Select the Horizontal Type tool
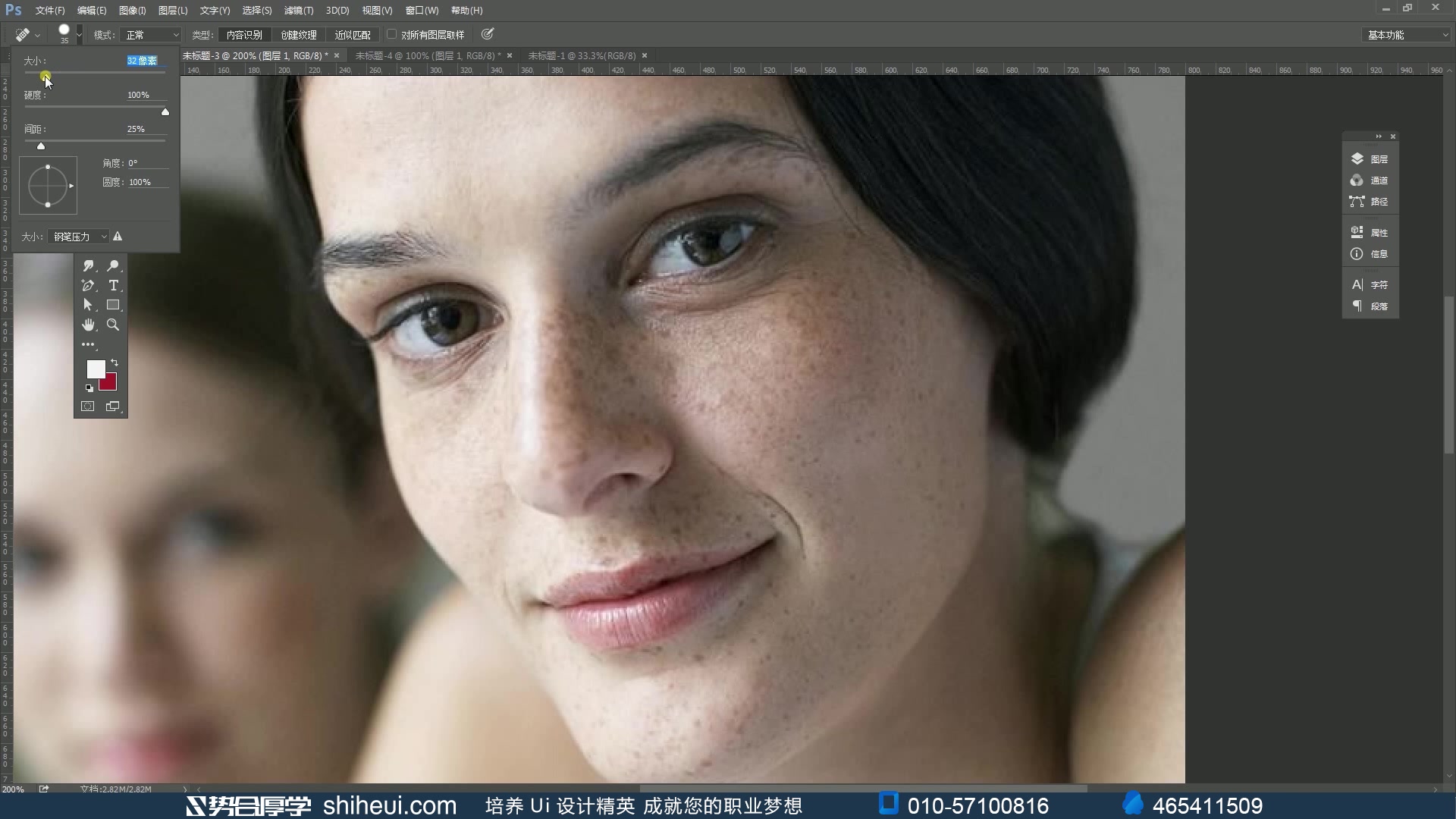The height and width of the screenshot is (819, 1456). (113, 285)
